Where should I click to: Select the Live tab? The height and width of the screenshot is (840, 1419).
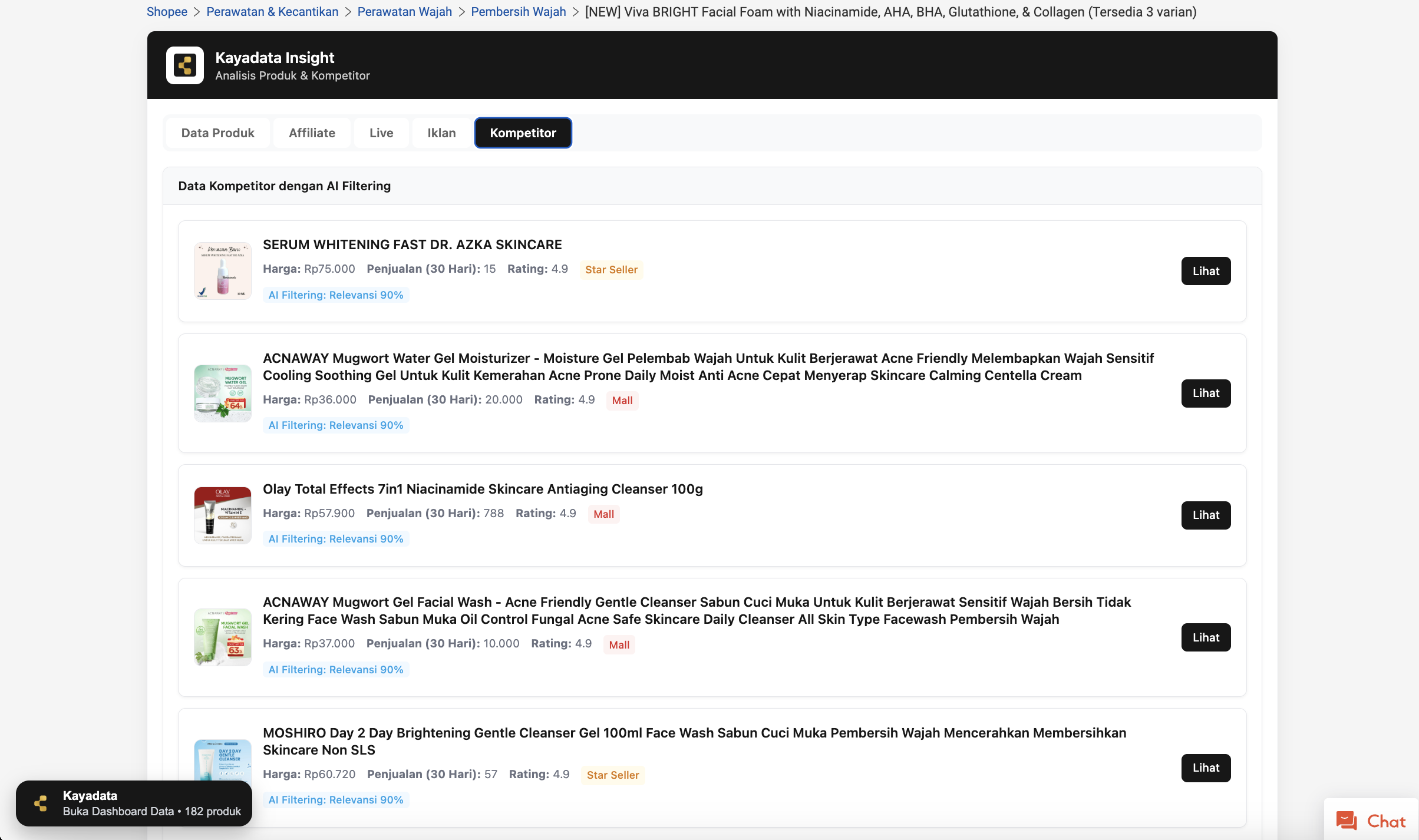tap(381, 133)
